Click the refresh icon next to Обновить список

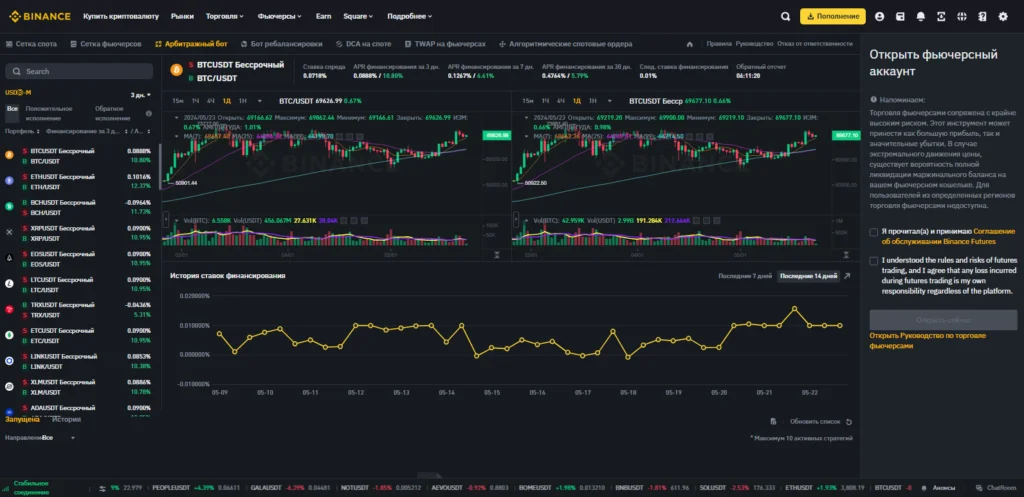point(849,422)
